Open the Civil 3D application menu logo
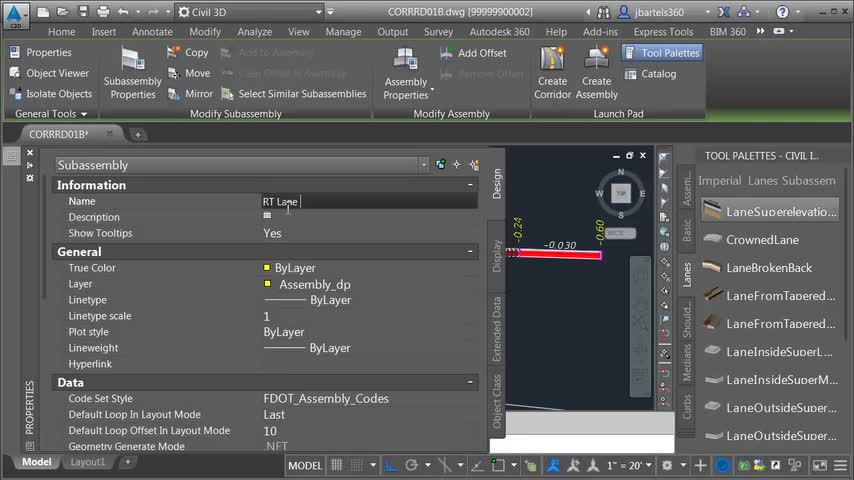This screenshot has height=480, width=854. (15, 15)
